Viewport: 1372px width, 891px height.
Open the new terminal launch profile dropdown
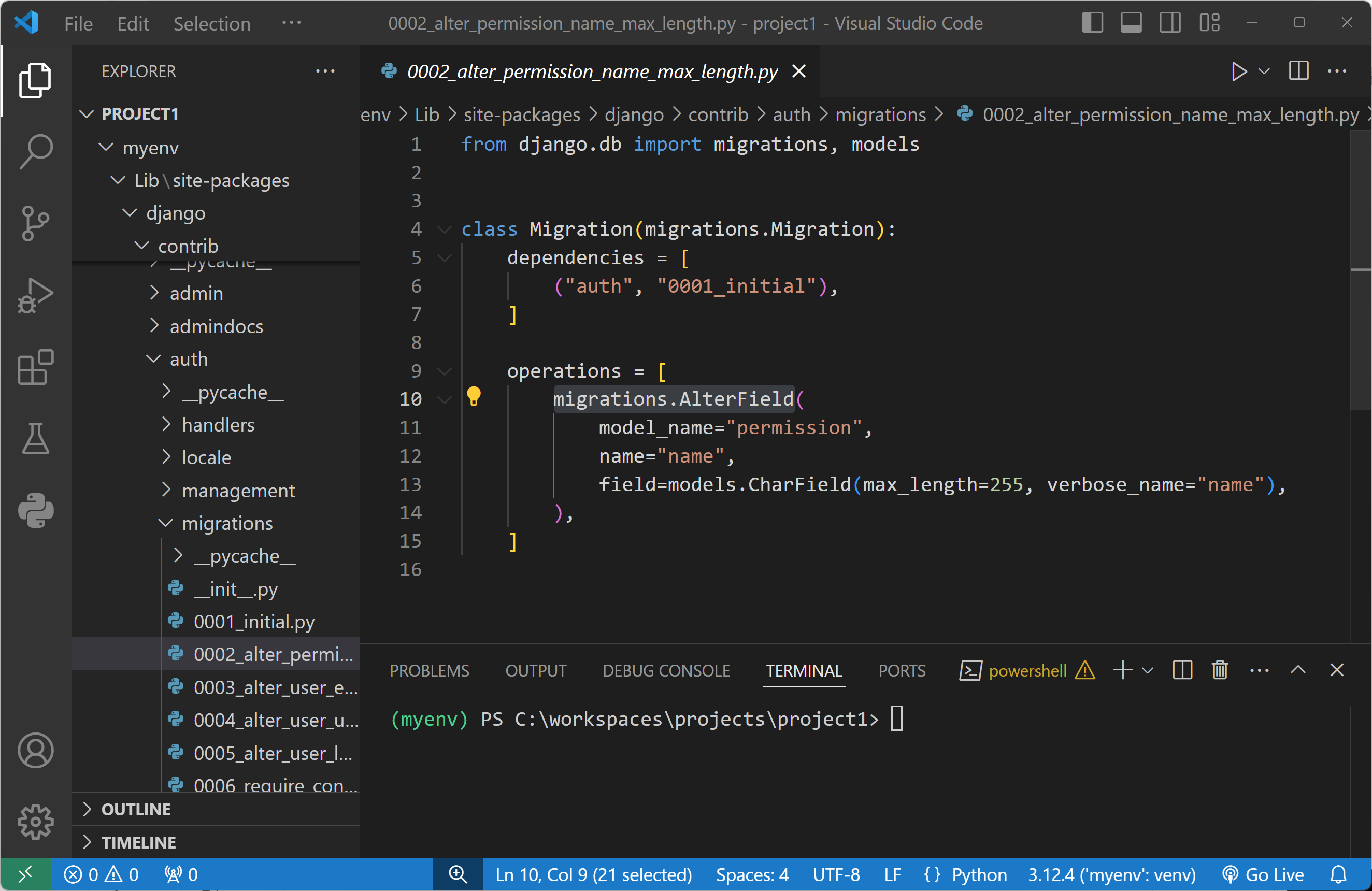point(1147,670)
